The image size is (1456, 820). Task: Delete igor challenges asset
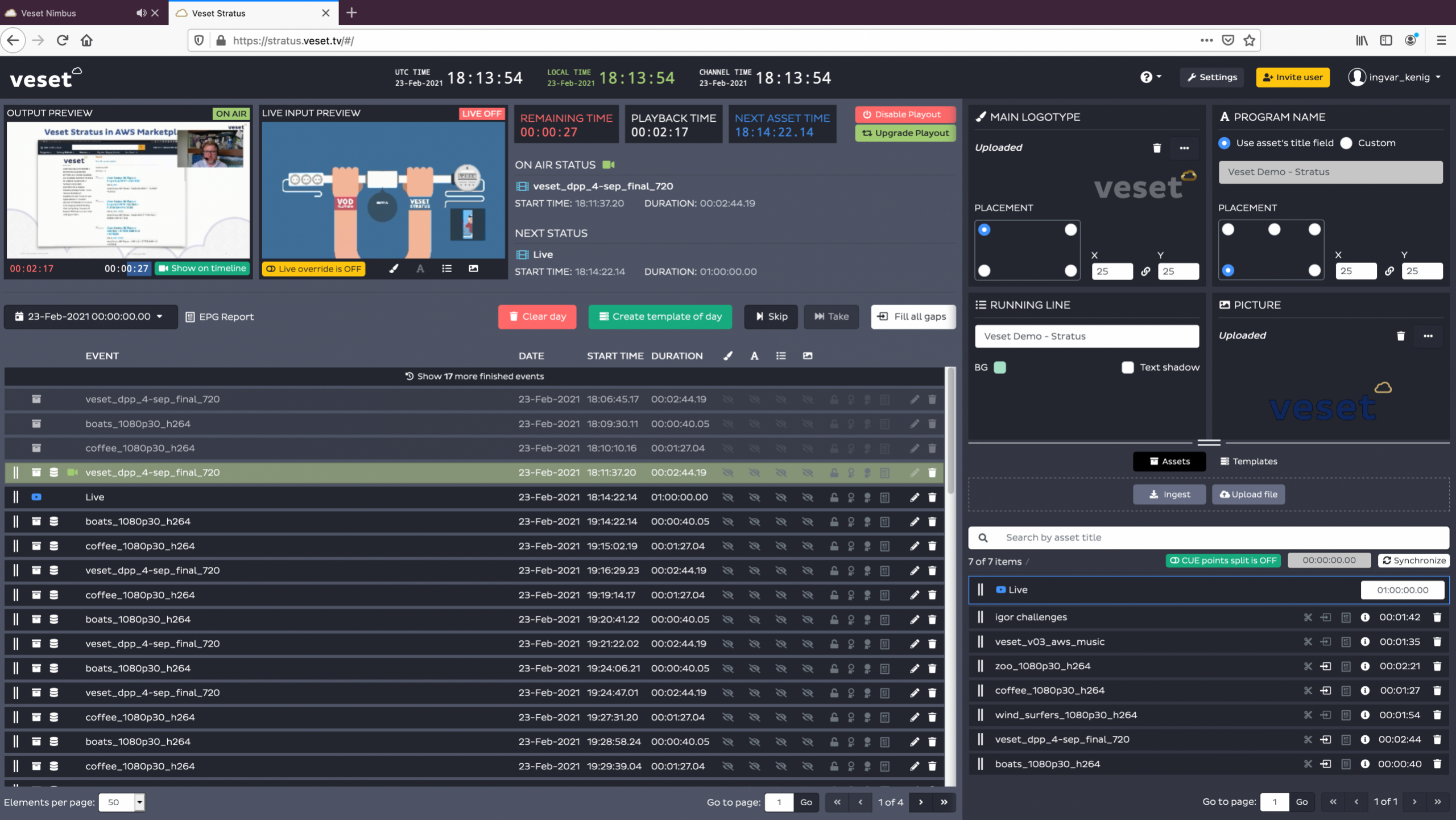click(x=1437, y=617)
